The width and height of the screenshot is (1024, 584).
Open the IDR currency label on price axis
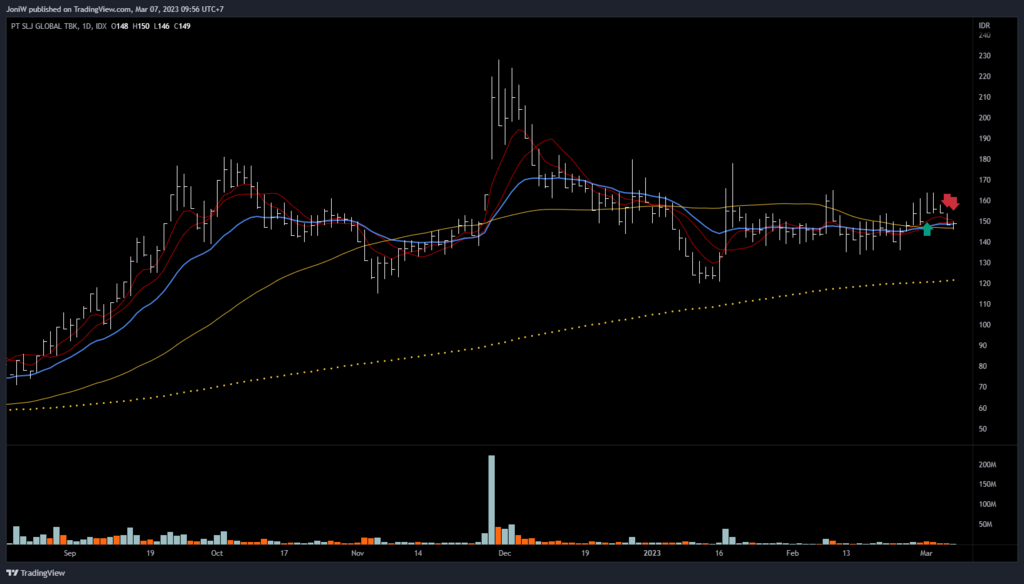click(x=984, y=24)
